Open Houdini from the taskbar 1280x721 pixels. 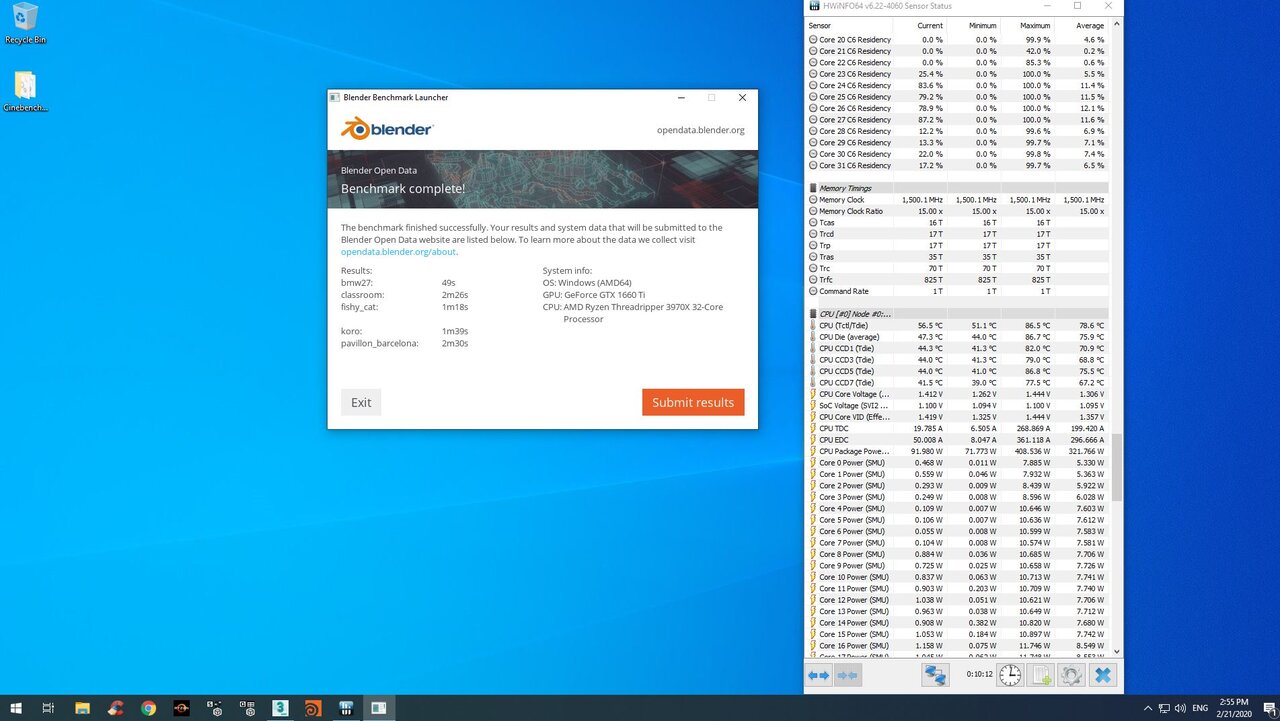point(313,708)
